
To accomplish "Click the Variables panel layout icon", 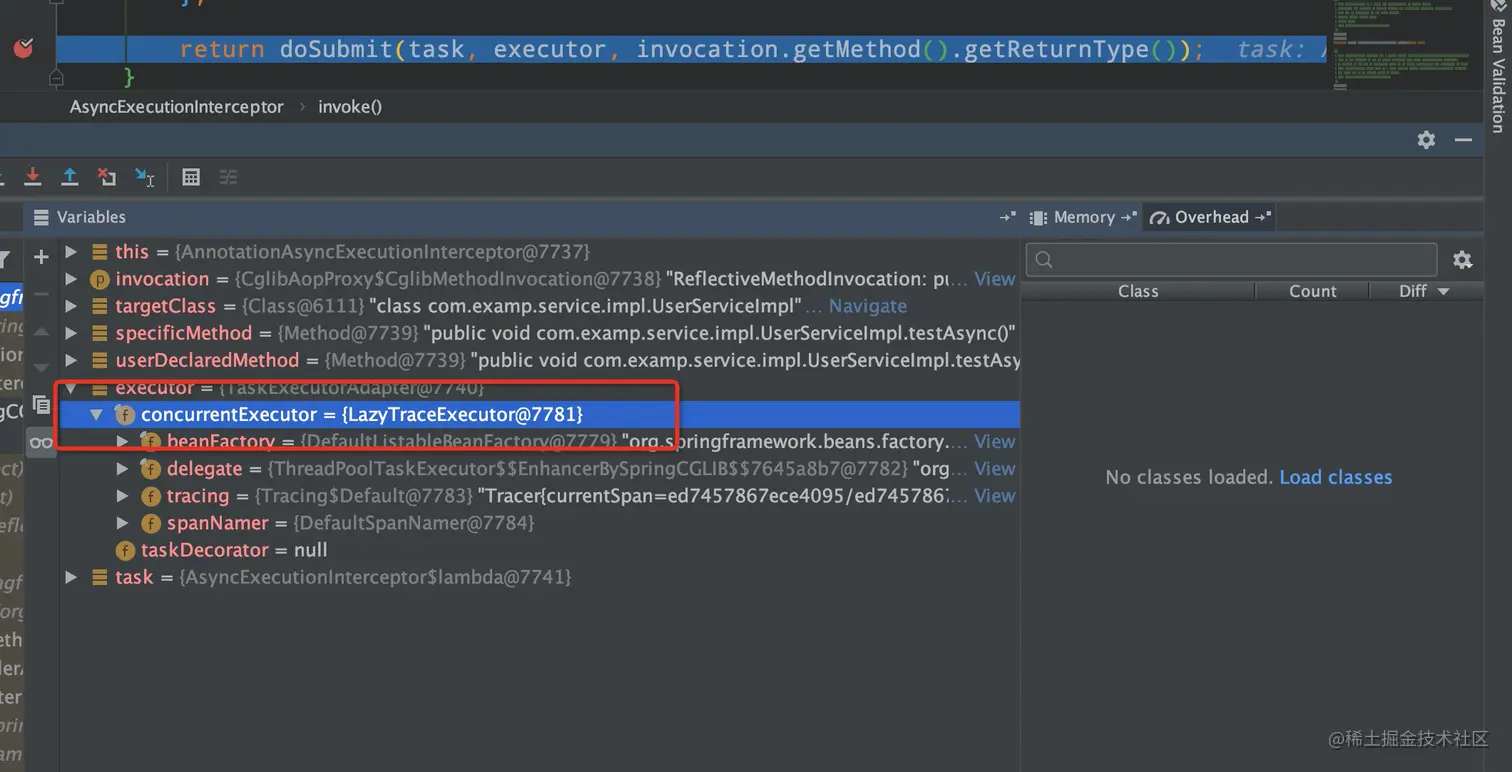I will coord(41,217).
